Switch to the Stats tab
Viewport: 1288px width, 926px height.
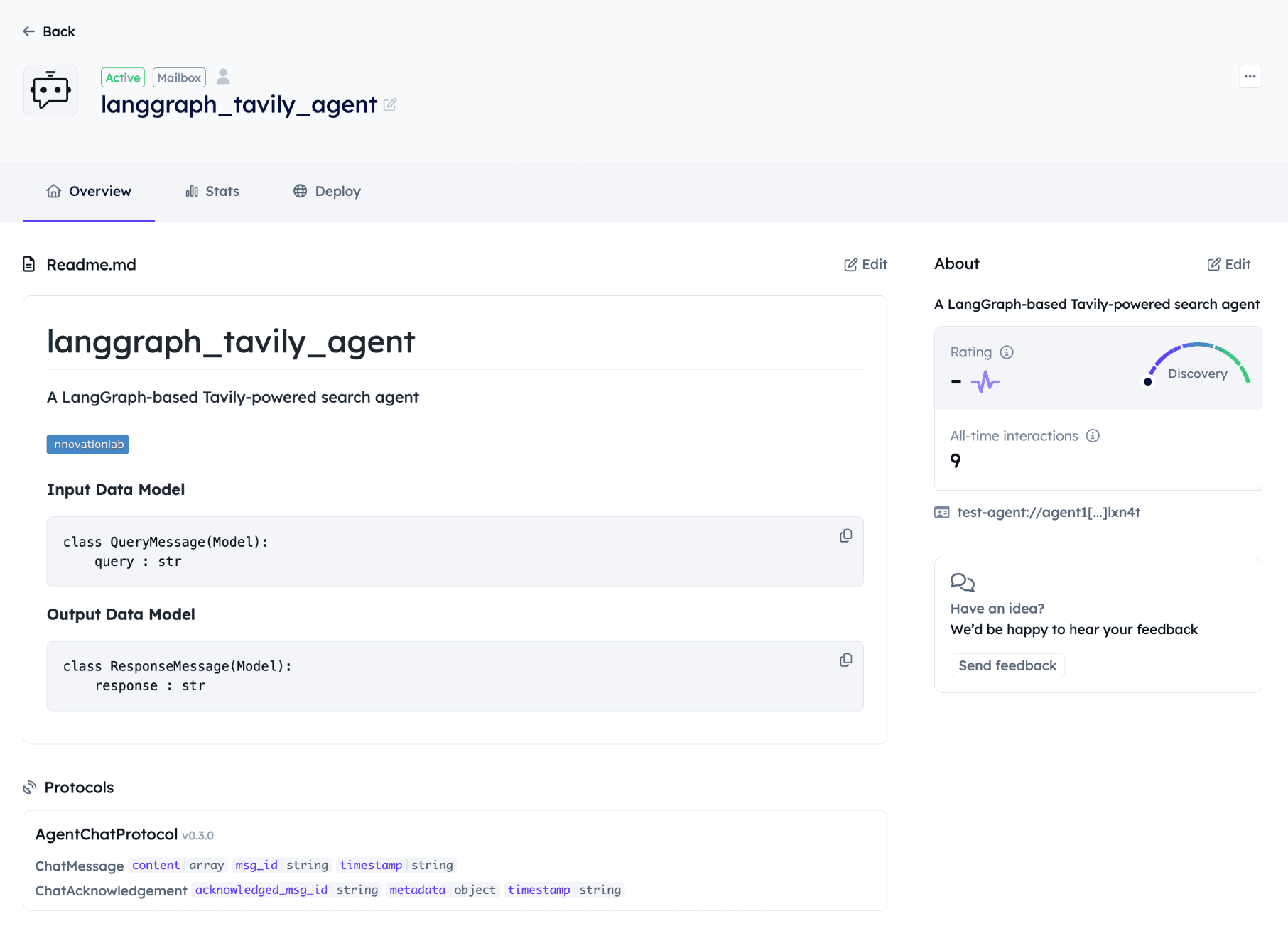(212, 191)
